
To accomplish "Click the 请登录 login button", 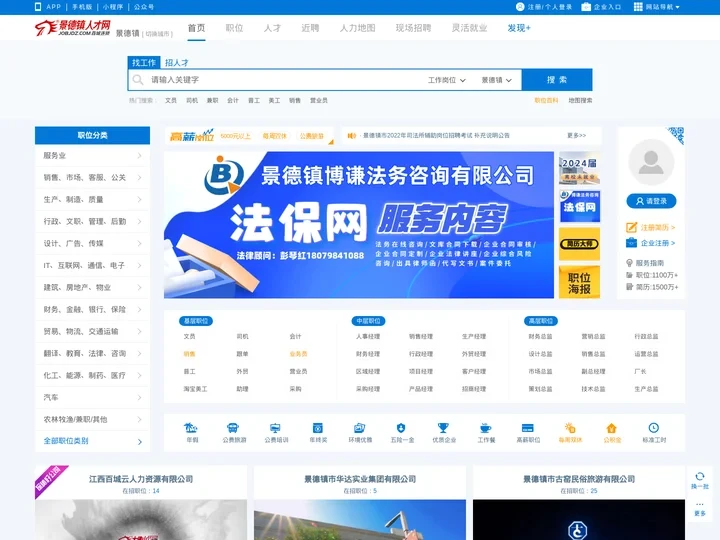I will (x=651, y=201).
